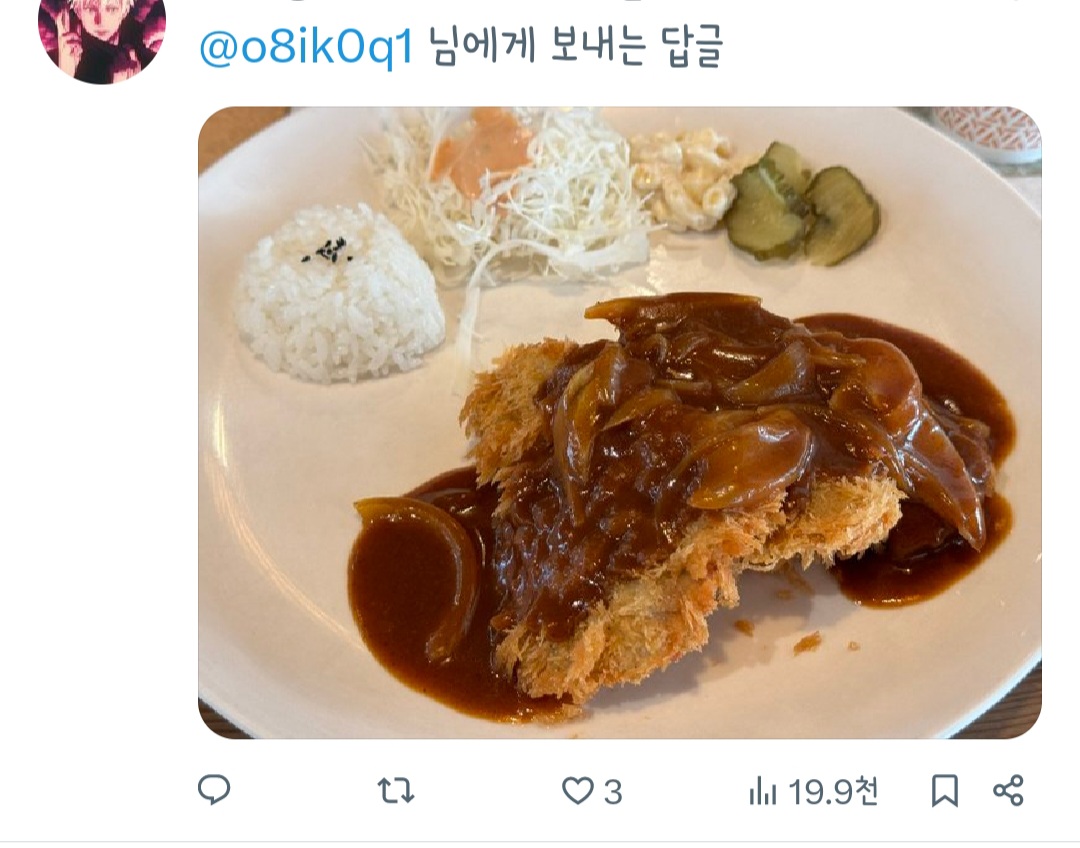Open the share icon menu
Viewport: 1080px width, 848px height.
point(1008,792)
